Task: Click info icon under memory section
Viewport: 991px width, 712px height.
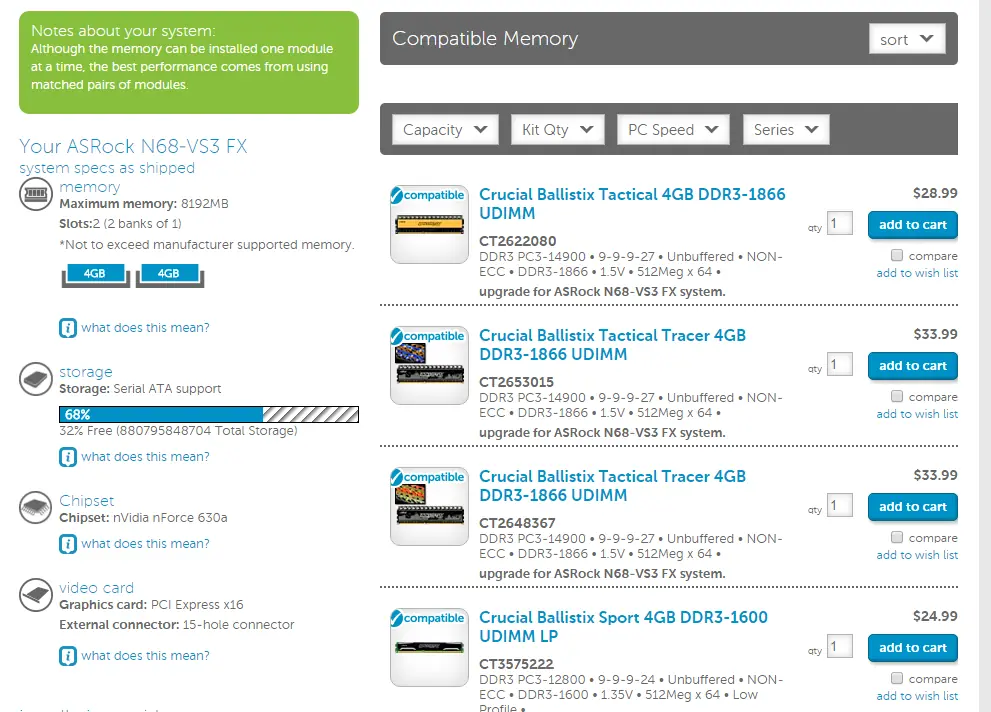Action: 68,328
